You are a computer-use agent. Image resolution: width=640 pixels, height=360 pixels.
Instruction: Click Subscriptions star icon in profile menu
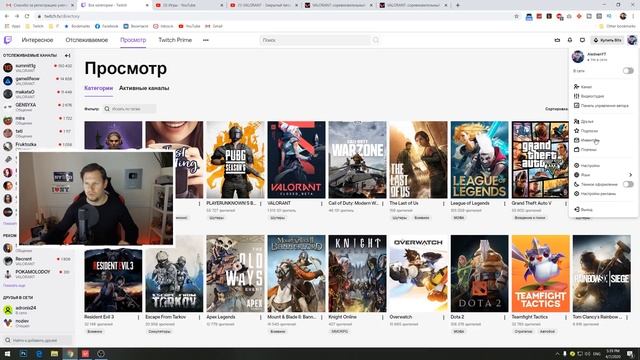point(576,131)
